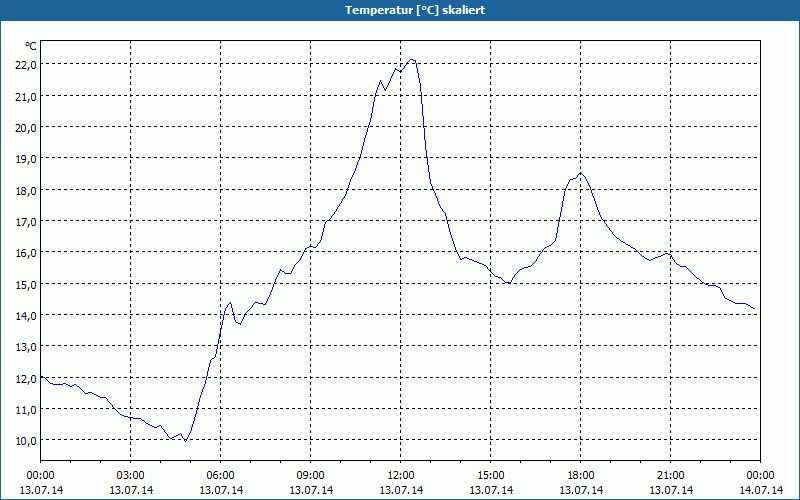
Task: Click the curve's secondary peak at 18:00
Action: 581,173
